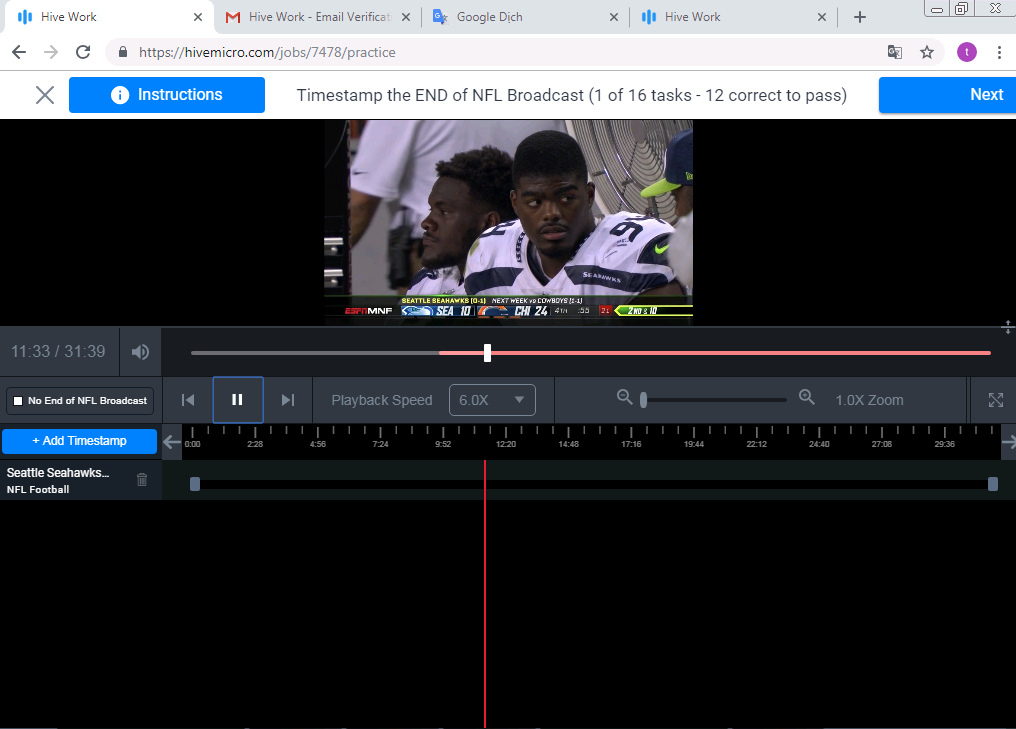Screen dimensions: 1016x729
Task: Bookmark this page with the star icon
Action: 927,52
